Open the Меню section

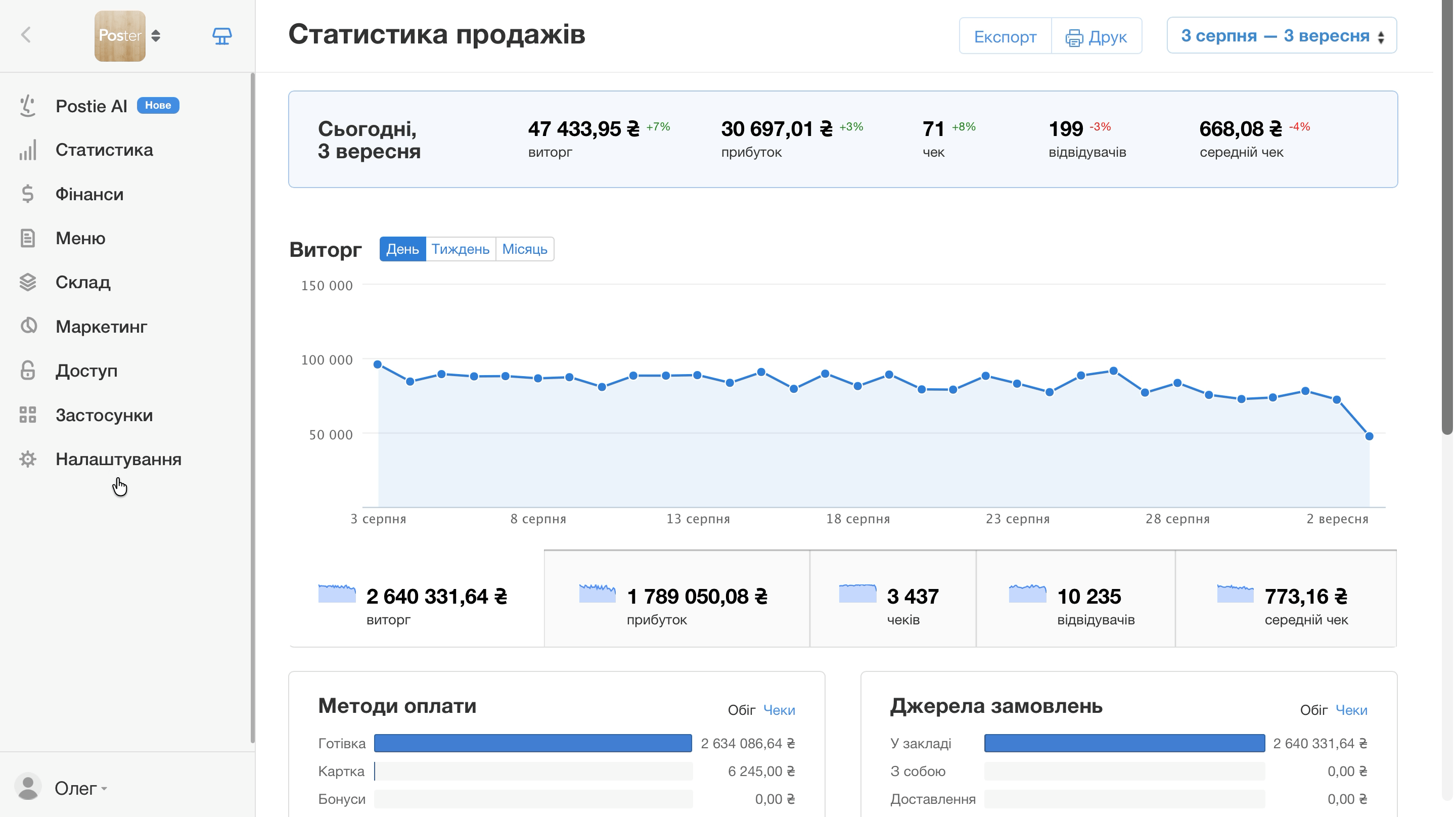tap(80, 238)
